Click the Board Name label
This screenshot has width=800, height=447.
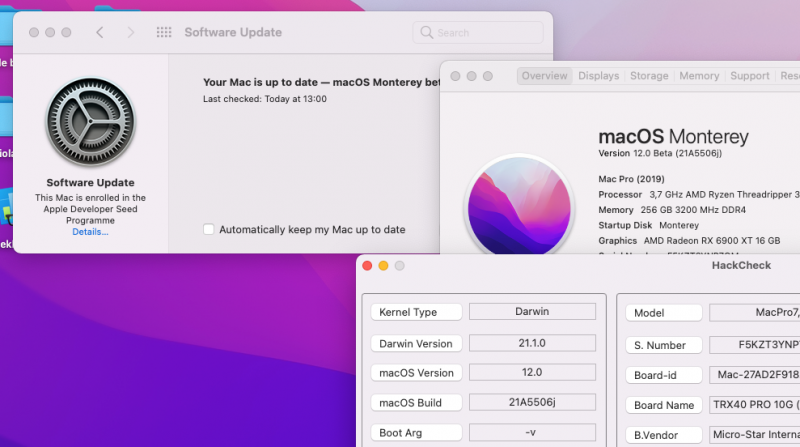pyautogui.click(x=664, y=405)
